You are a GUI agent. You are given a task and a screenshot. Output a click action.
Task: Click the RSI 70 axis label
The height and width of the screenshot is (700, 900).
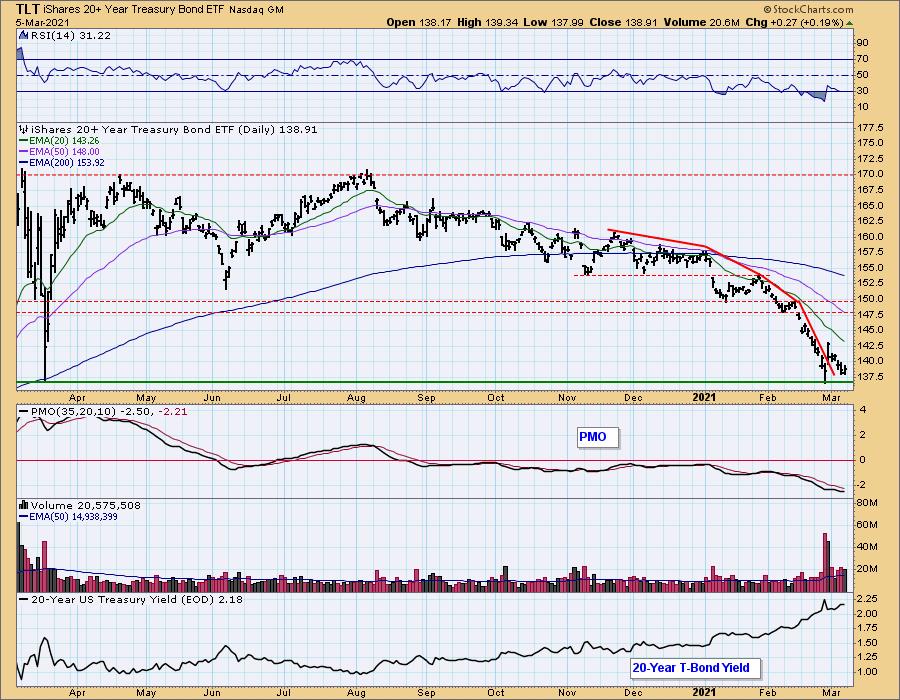pyautogui.click(x=862, y=59)
